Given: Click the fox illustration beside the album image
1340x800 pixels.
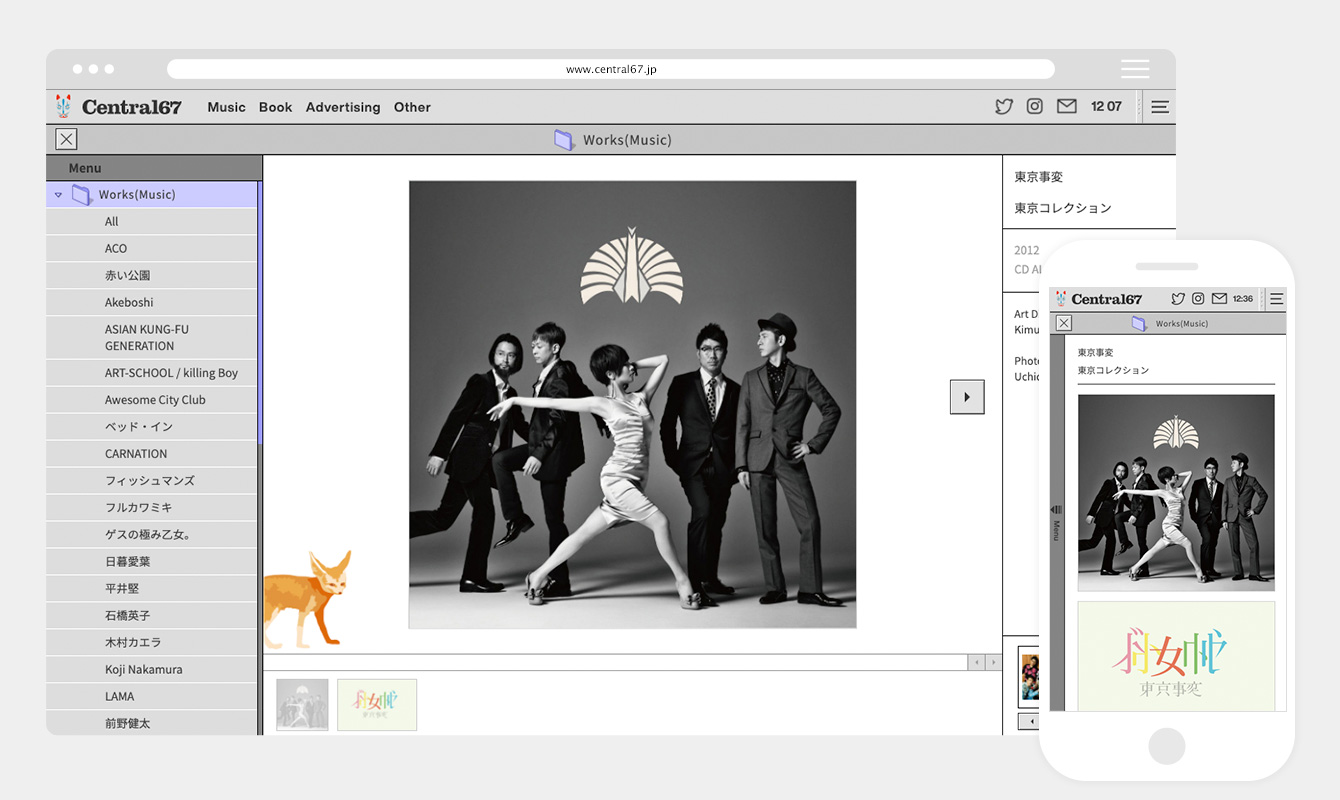Looking at the screenshot, I should 307,597.
